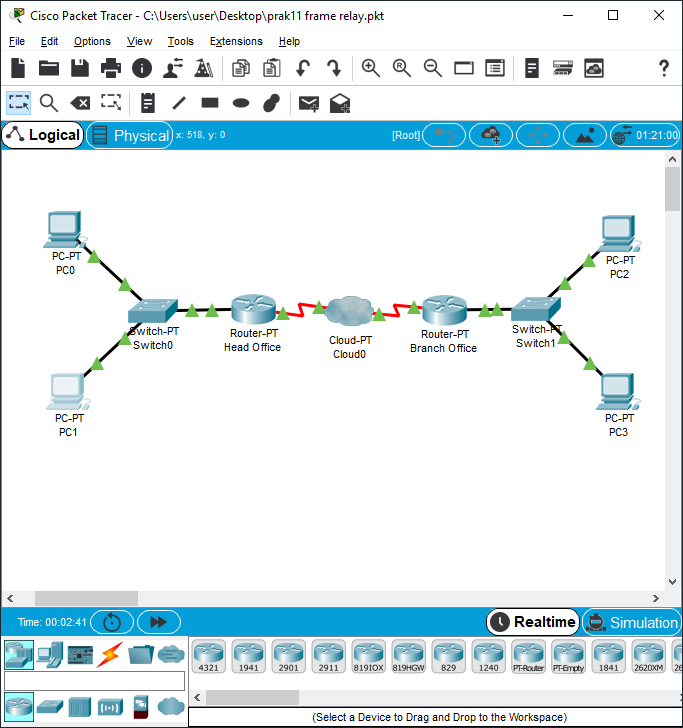Select the Switches subcategory
This screenshot has width=683, height=728.
pyautogui.click(x=50, y=707)
